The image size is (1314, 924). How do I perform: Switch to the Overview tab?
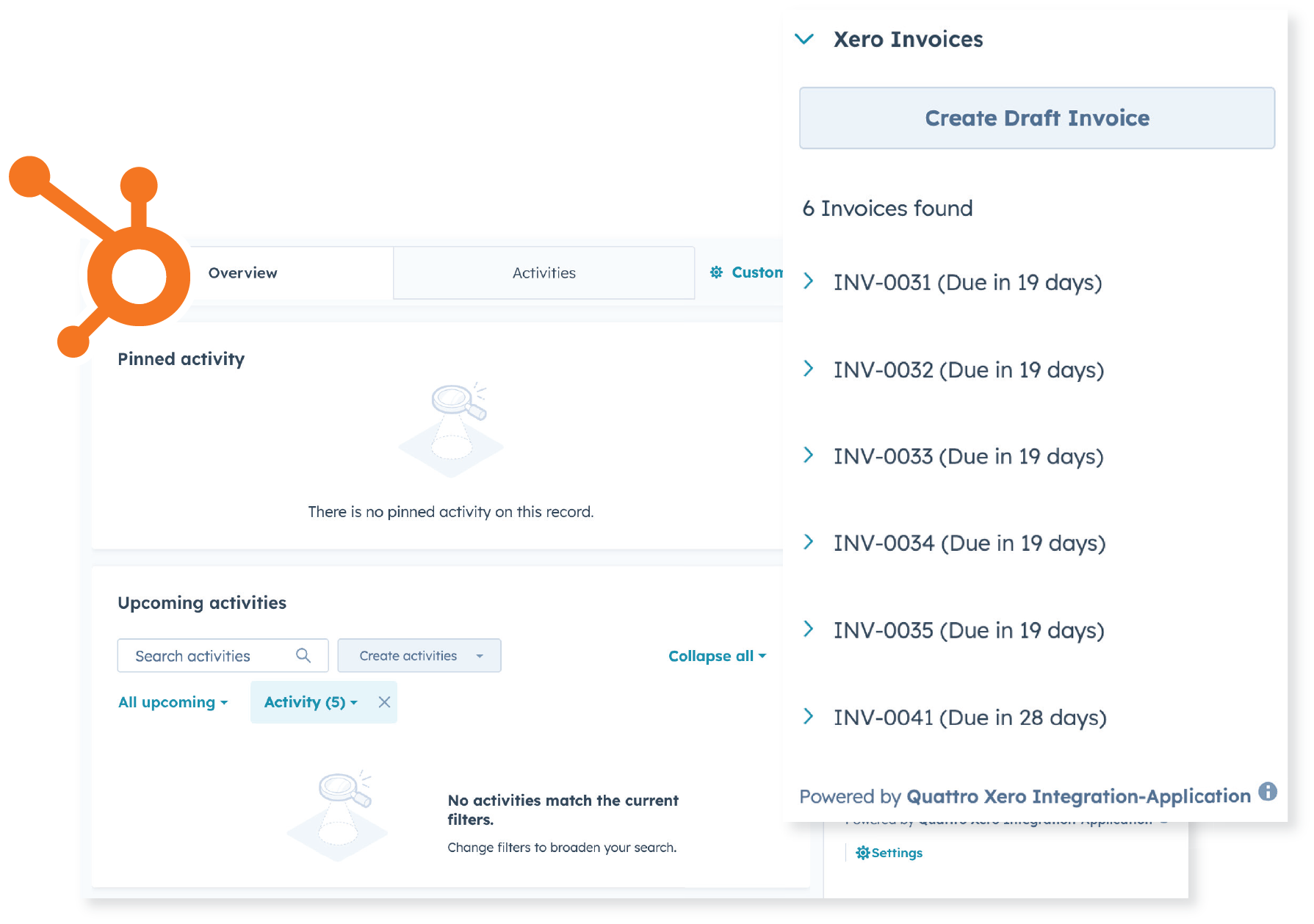242,273
